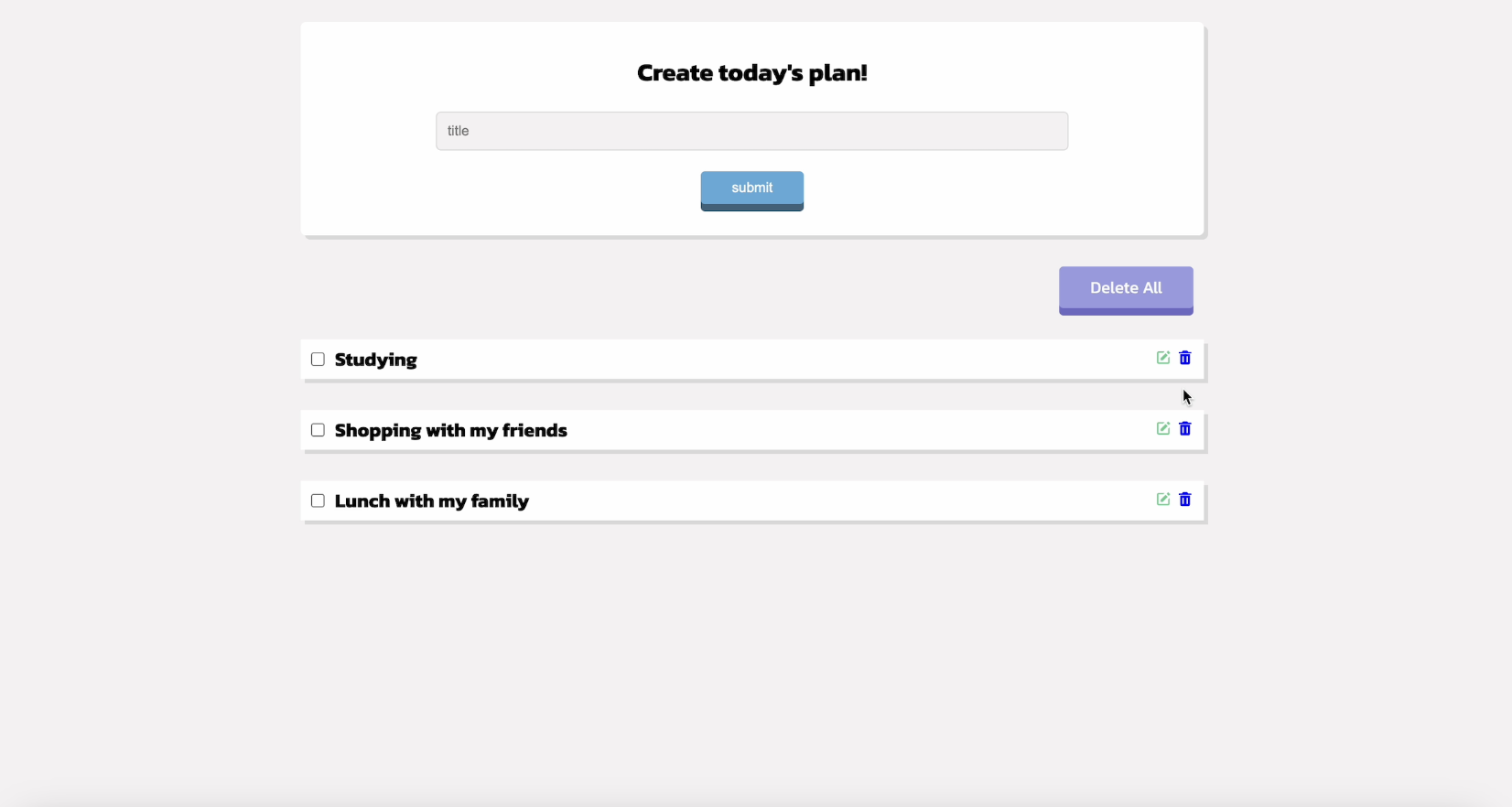Screen dimensions: 1512x807
Task: Delete the Studying task with trash icon
Action: tap(1185, 358)
